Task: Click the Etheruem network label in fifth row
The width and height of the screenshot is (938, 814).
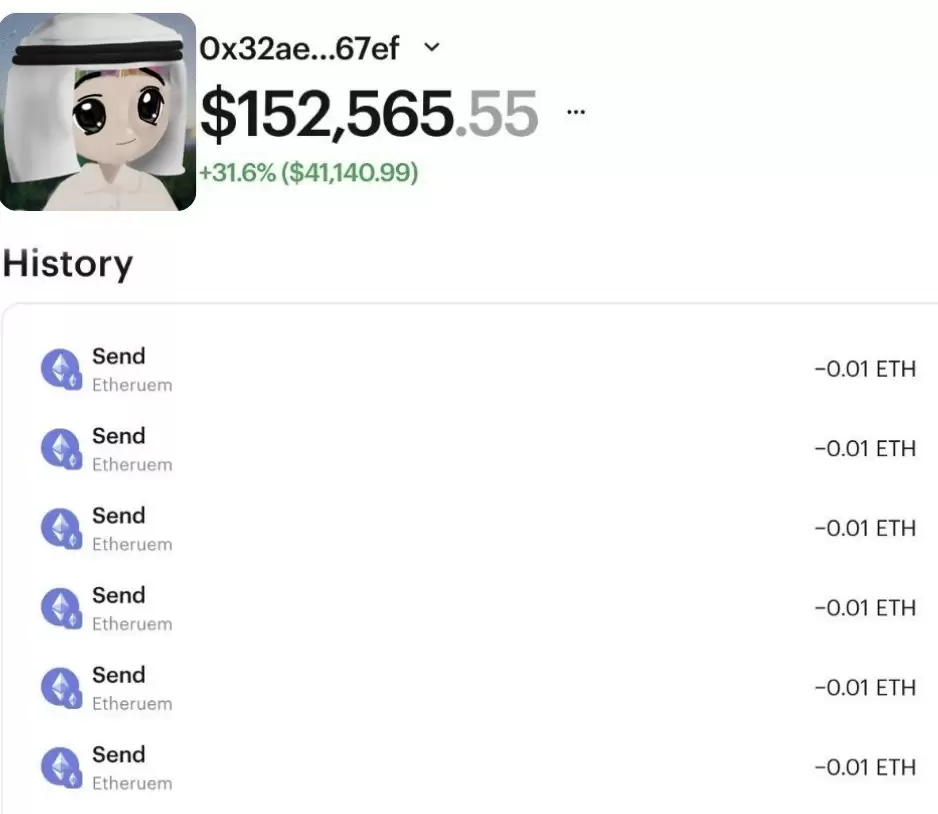Action: [x=132, y=704]
